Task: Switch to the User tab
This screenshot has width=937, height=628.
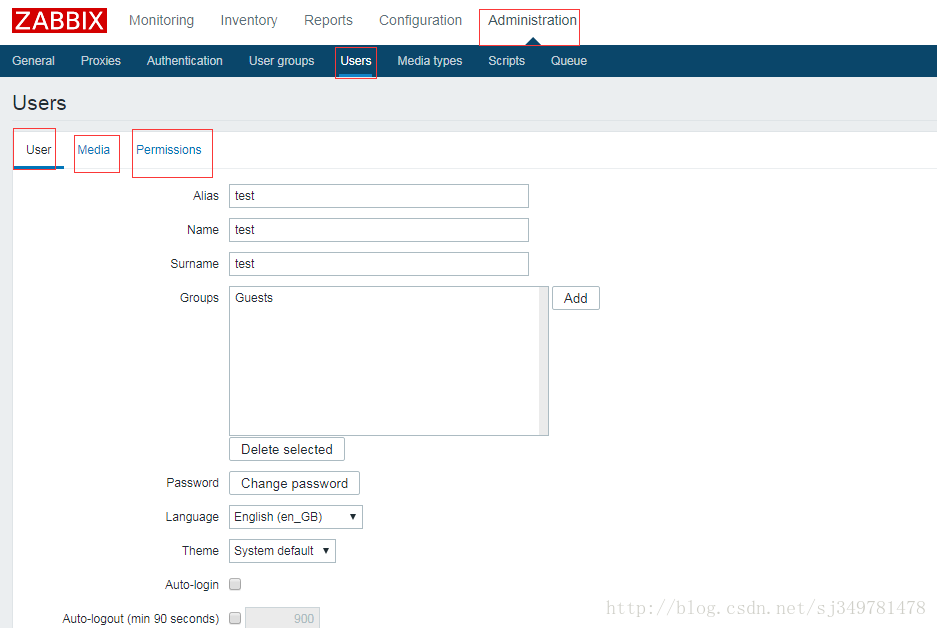Action: (x=38, y=150)
